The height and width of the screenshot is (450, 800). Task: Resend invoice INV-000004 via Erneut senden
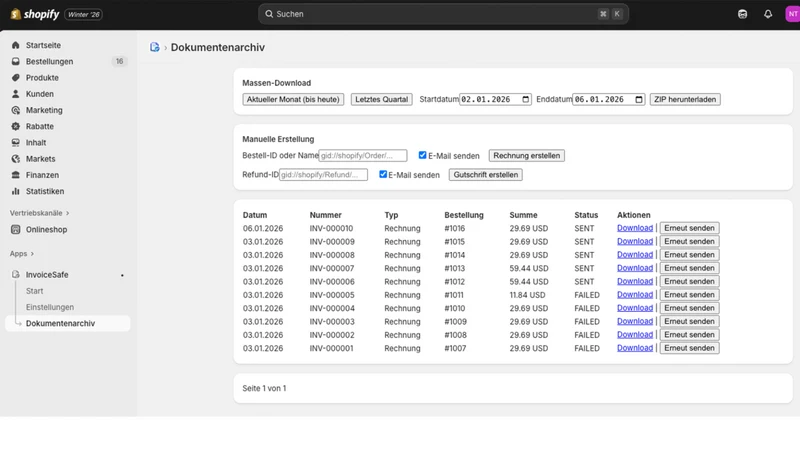[689, 308]
